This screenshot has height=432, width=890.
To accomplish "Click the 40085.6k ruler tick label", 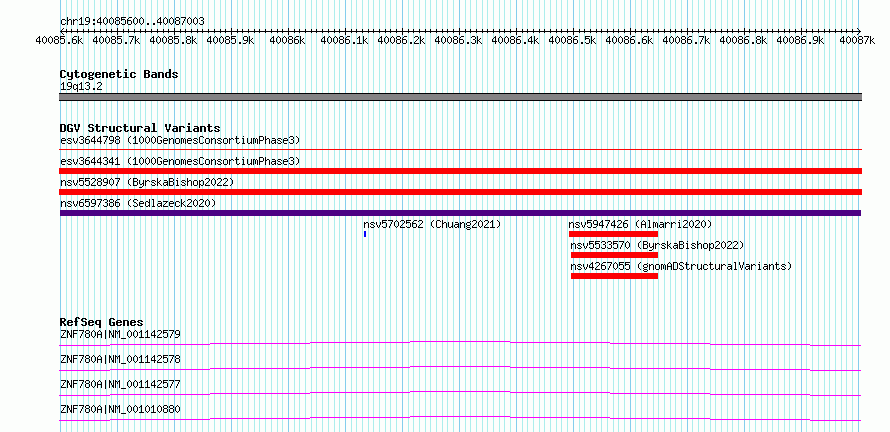I will coord(60,40).
